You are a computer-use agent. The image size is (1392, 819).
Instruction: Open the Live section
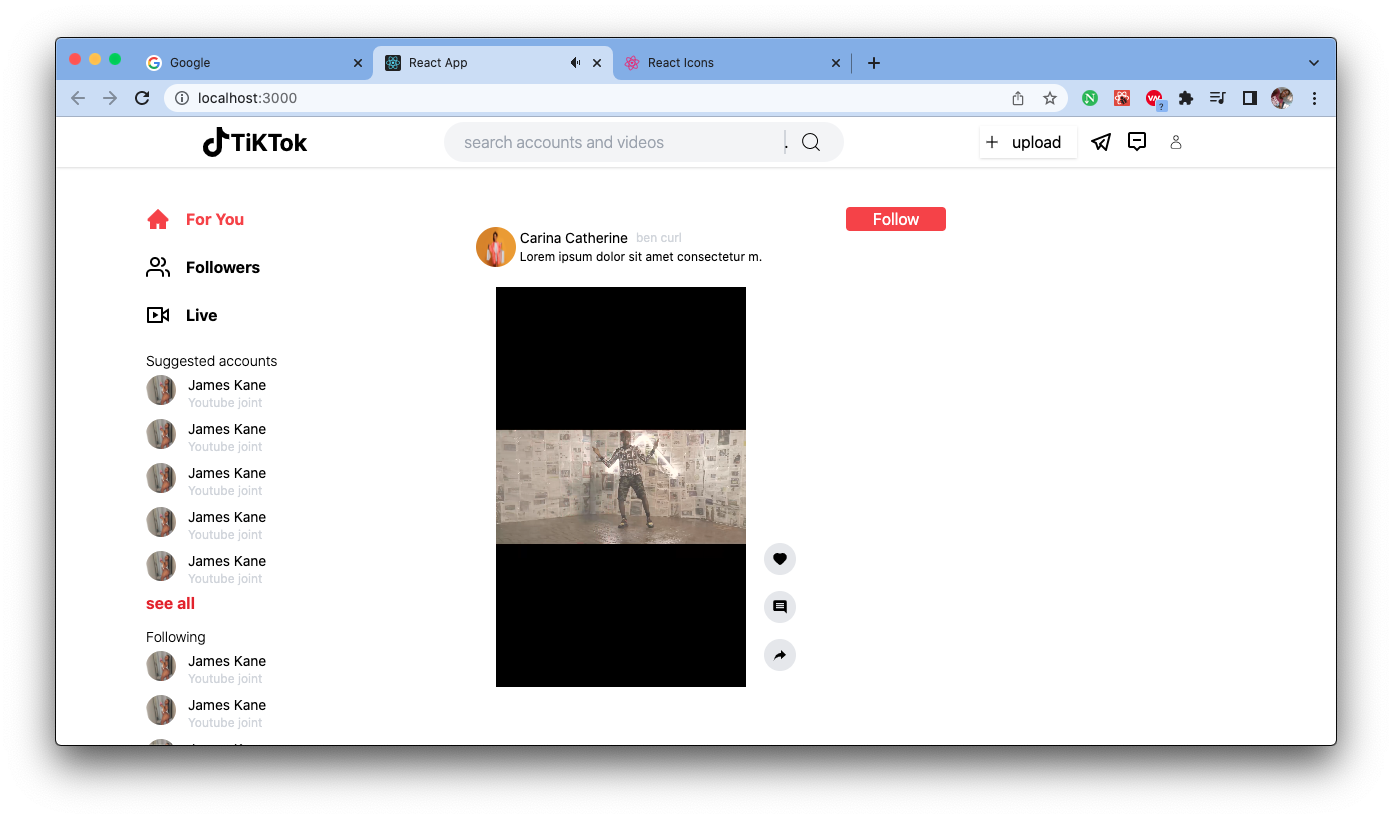[201, 315]
